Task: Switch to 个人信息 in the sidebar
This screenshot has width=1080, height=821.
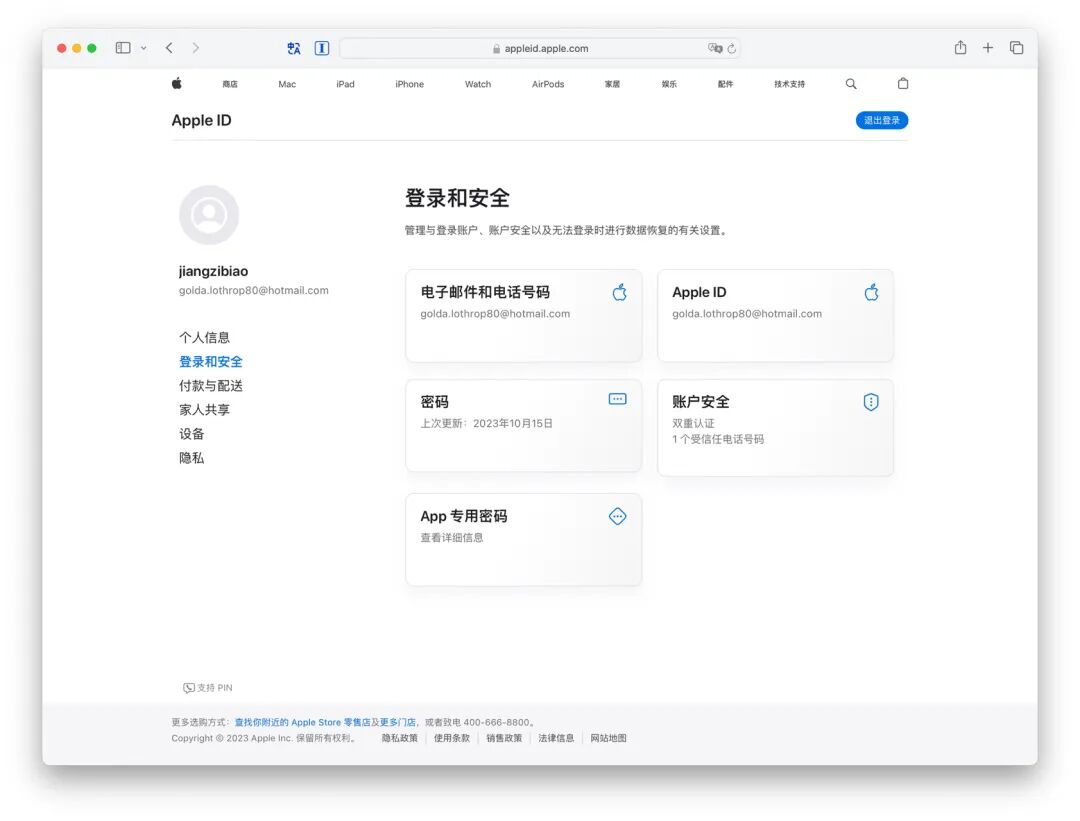Action: 205,337
